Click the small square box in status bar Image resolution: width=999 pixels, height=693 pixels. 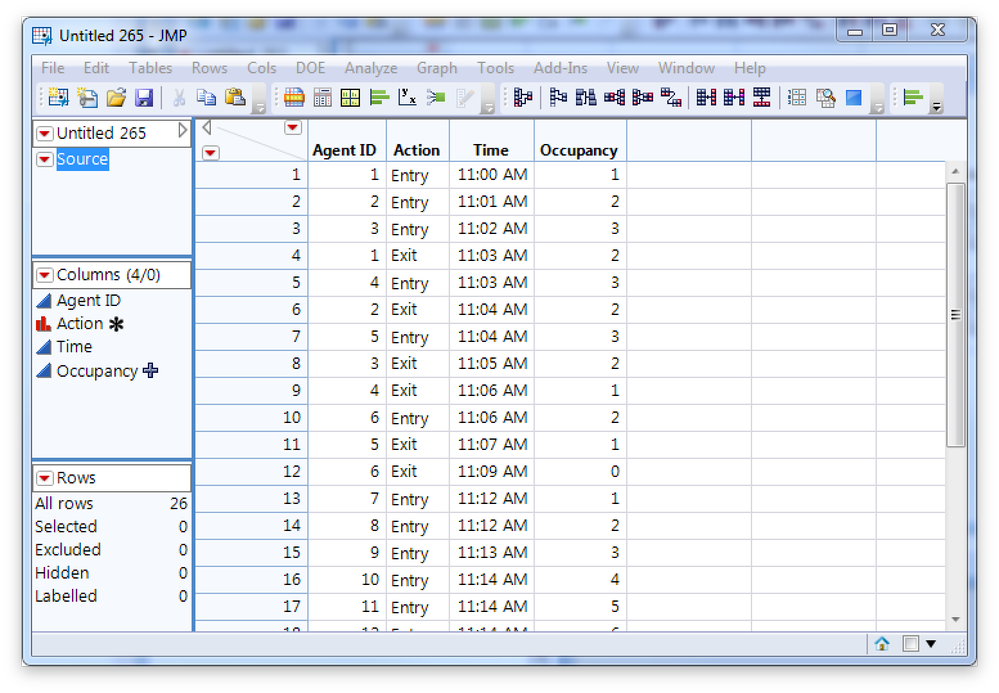910,644
